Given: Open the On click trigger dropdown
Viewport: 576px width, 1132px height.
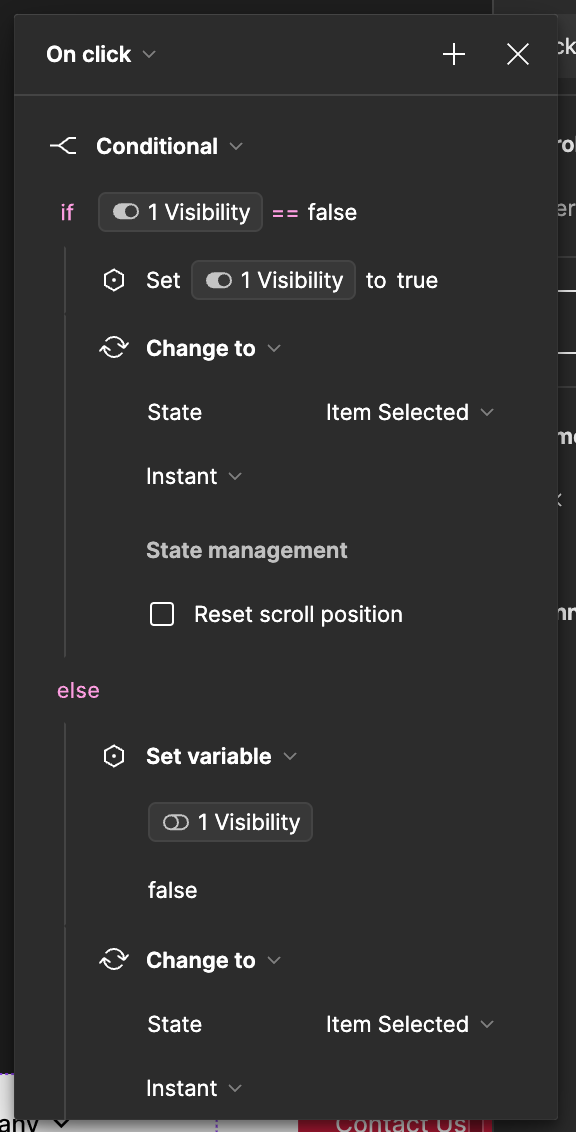Looking at the screenshot, I should [x=100, y=54].
